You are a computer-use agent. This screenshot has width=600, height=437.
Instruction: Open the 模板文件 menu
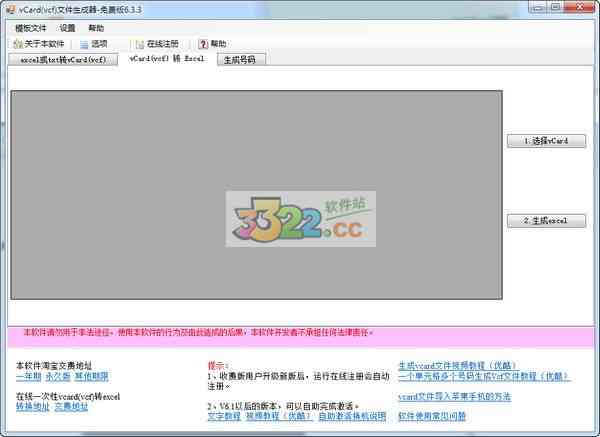tap(30, 28)
